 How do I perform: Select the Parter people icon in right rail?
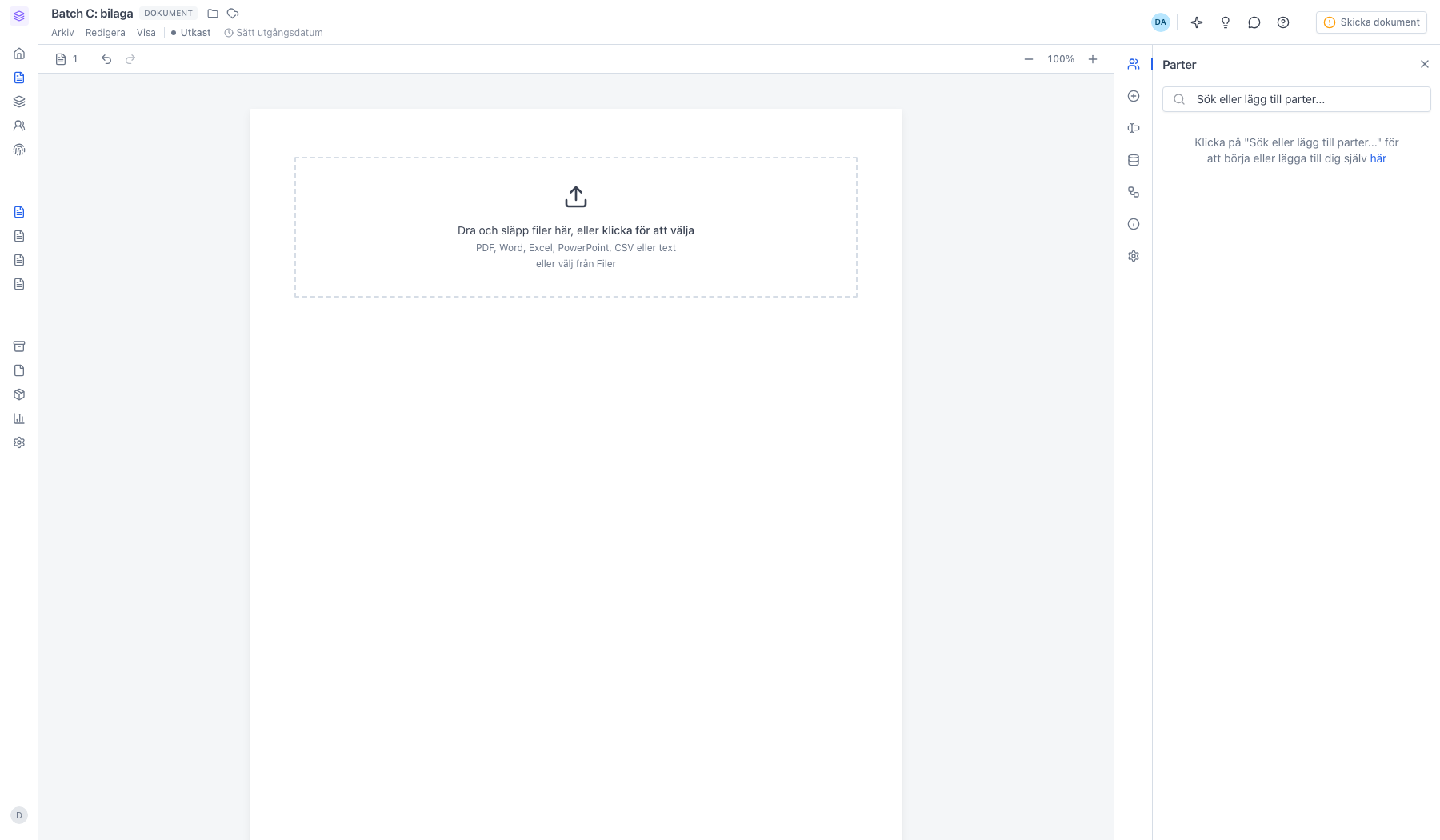pyautogui.click(x=1134, y=64)
